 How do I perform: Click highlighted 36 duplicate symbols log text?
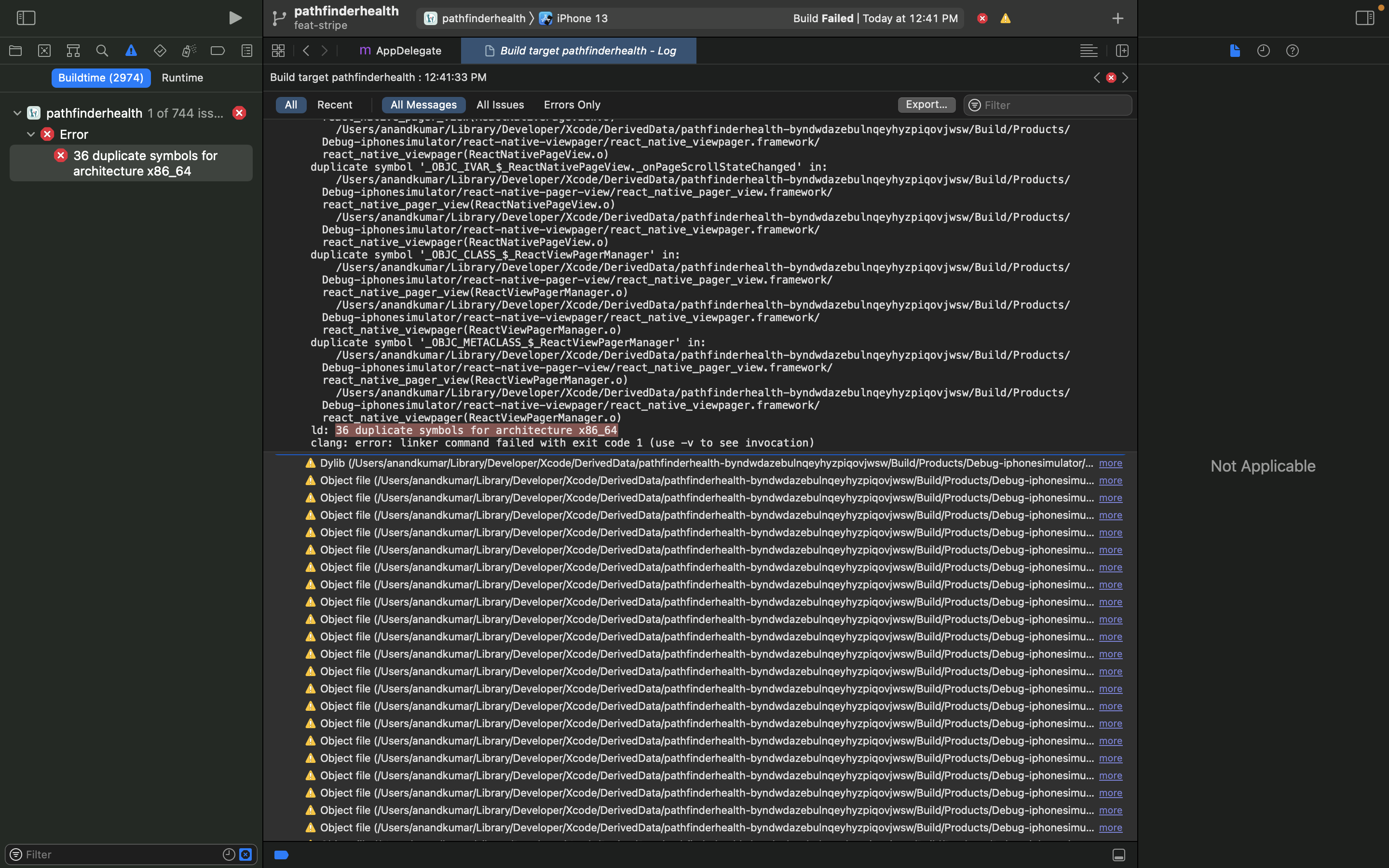click(476, 430)
